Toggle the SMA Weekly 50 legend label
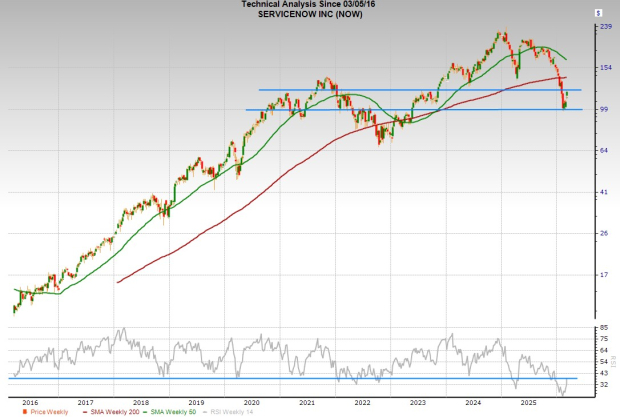 (173, 410)
